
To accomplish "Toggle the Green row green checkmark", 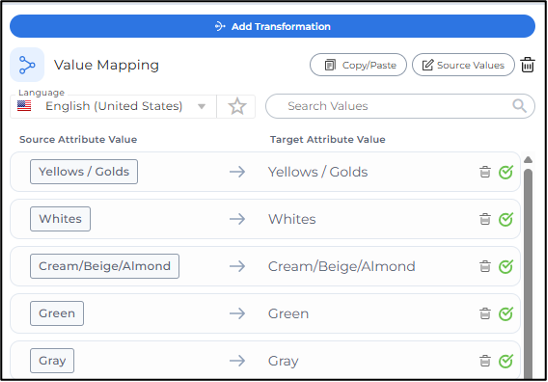I will [x=506, y=313].
